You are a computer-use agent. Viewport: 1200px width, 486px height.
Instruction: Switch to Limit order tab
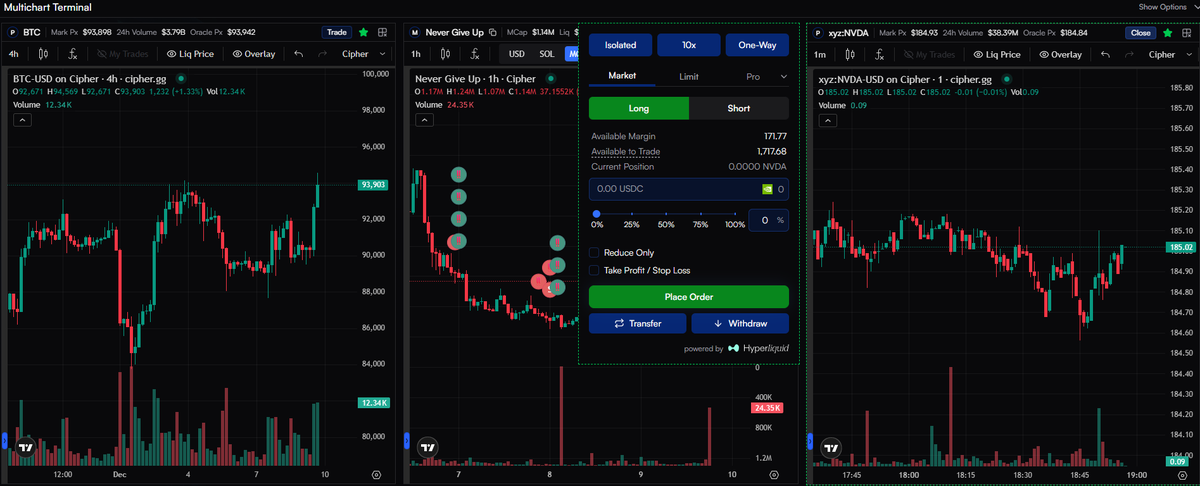pyautogui.click(x=689, y=76)
